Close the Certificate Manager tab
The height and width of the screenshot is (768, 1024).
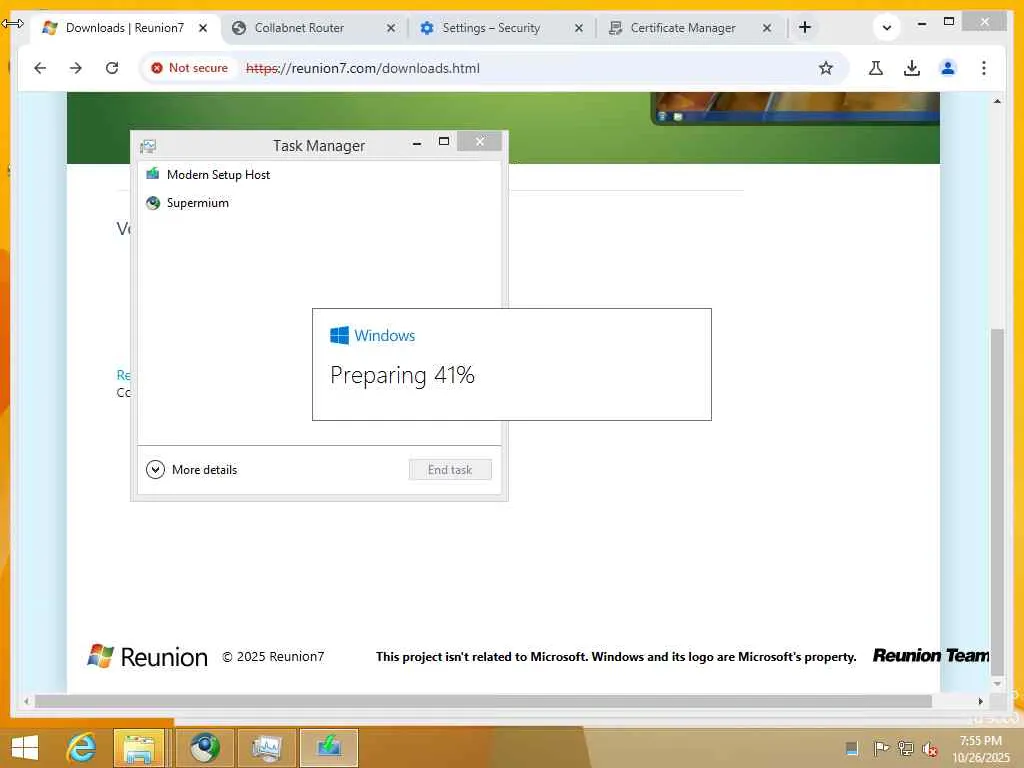pos(767,28)
